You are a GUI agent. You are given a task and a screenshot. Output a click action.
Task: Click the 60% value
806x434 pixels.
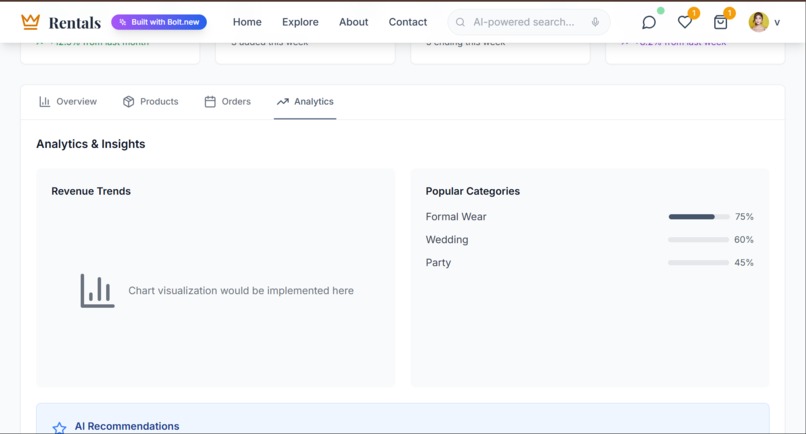[x=744, y=240]
